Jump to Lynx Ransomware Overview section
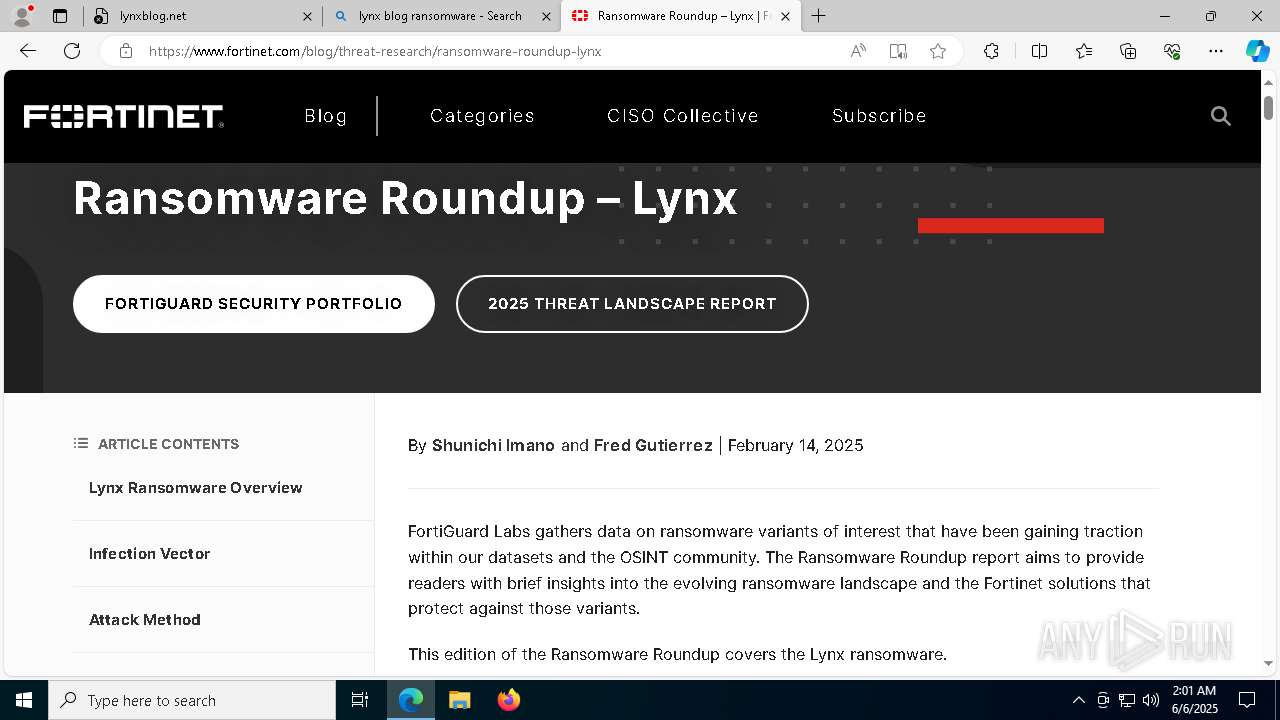1280x720 pixels. click(x=195, y=488)
